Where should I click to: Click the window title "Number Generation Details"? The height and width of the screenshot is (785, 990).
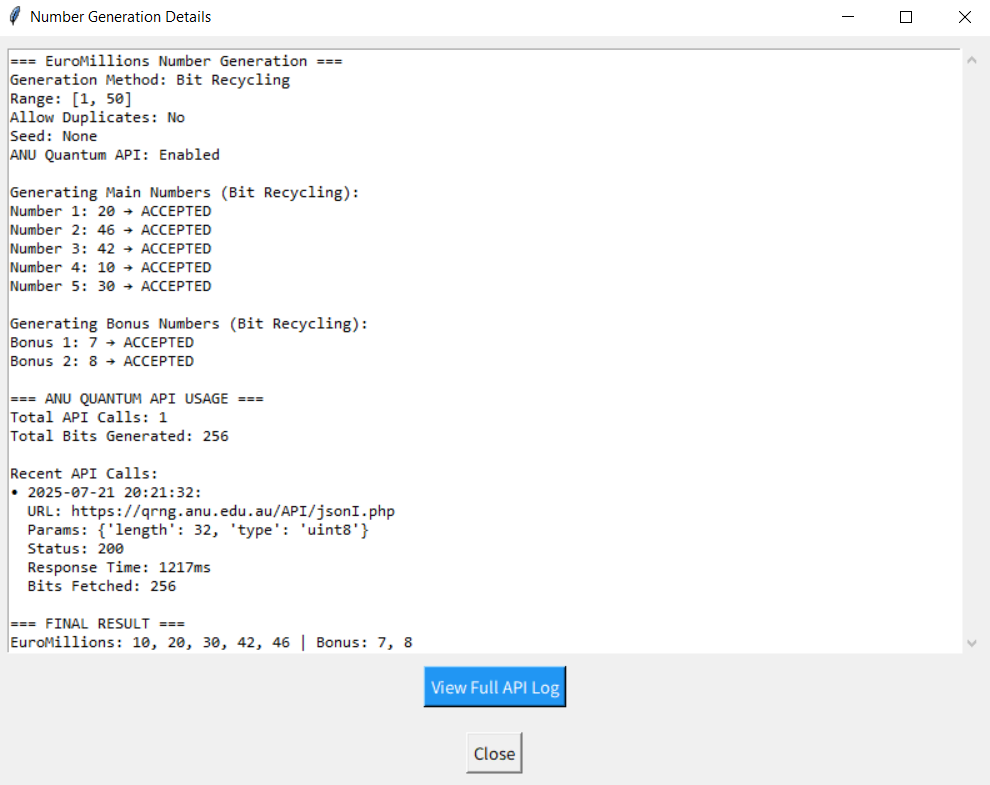pyautogui.click(x=121, y=17)
